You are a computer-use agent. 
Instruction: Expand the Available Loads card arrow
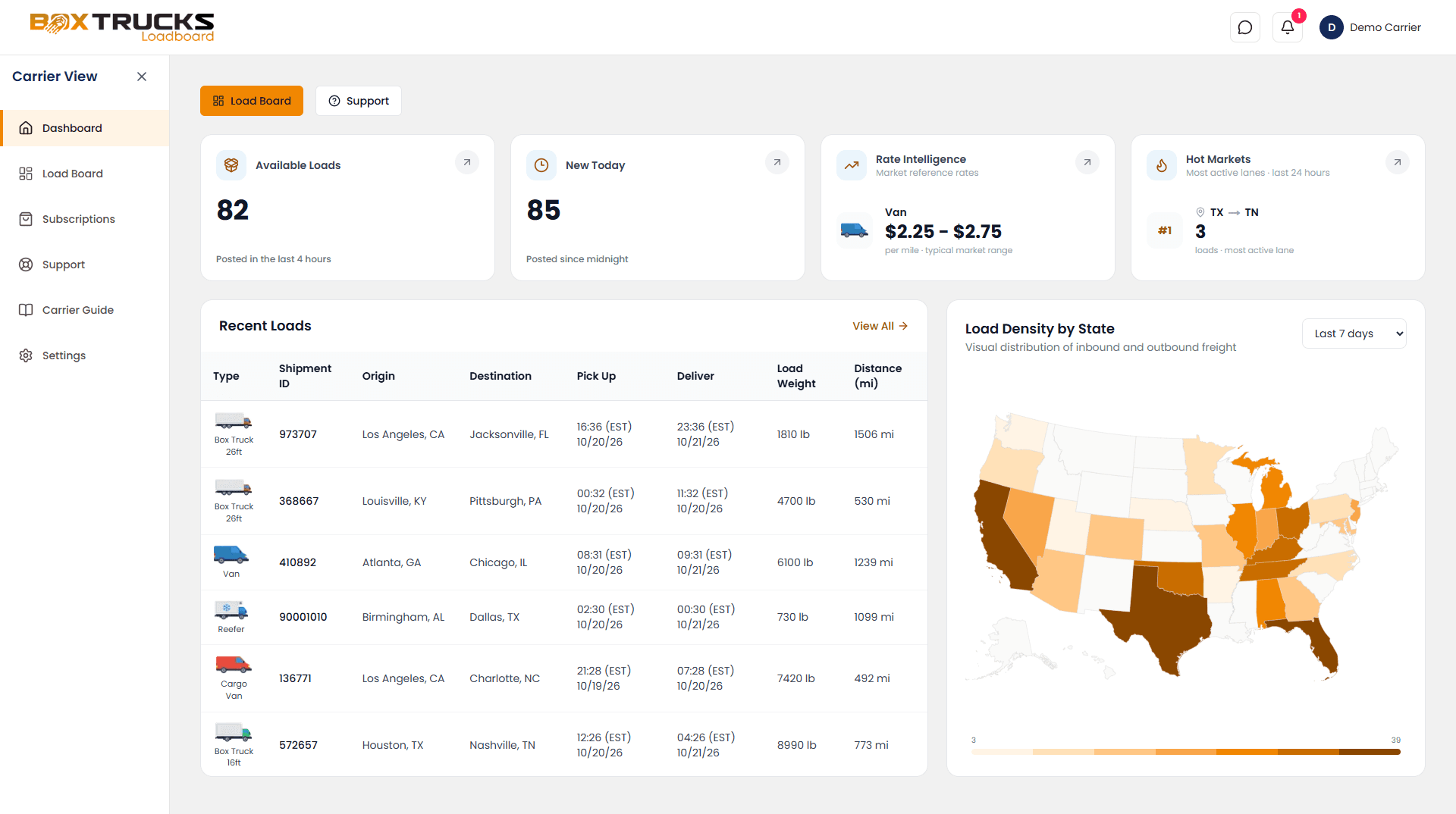click(467, 162)
